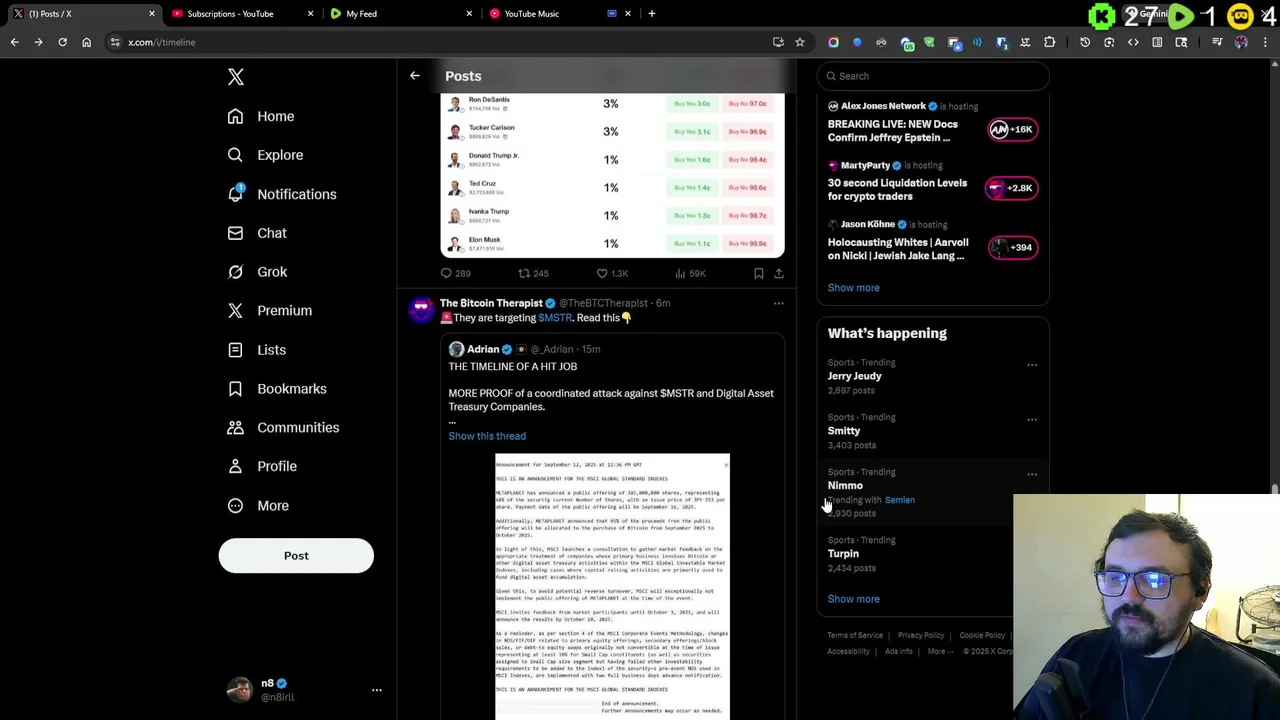Open the Ads info footer link

(898, 652)
